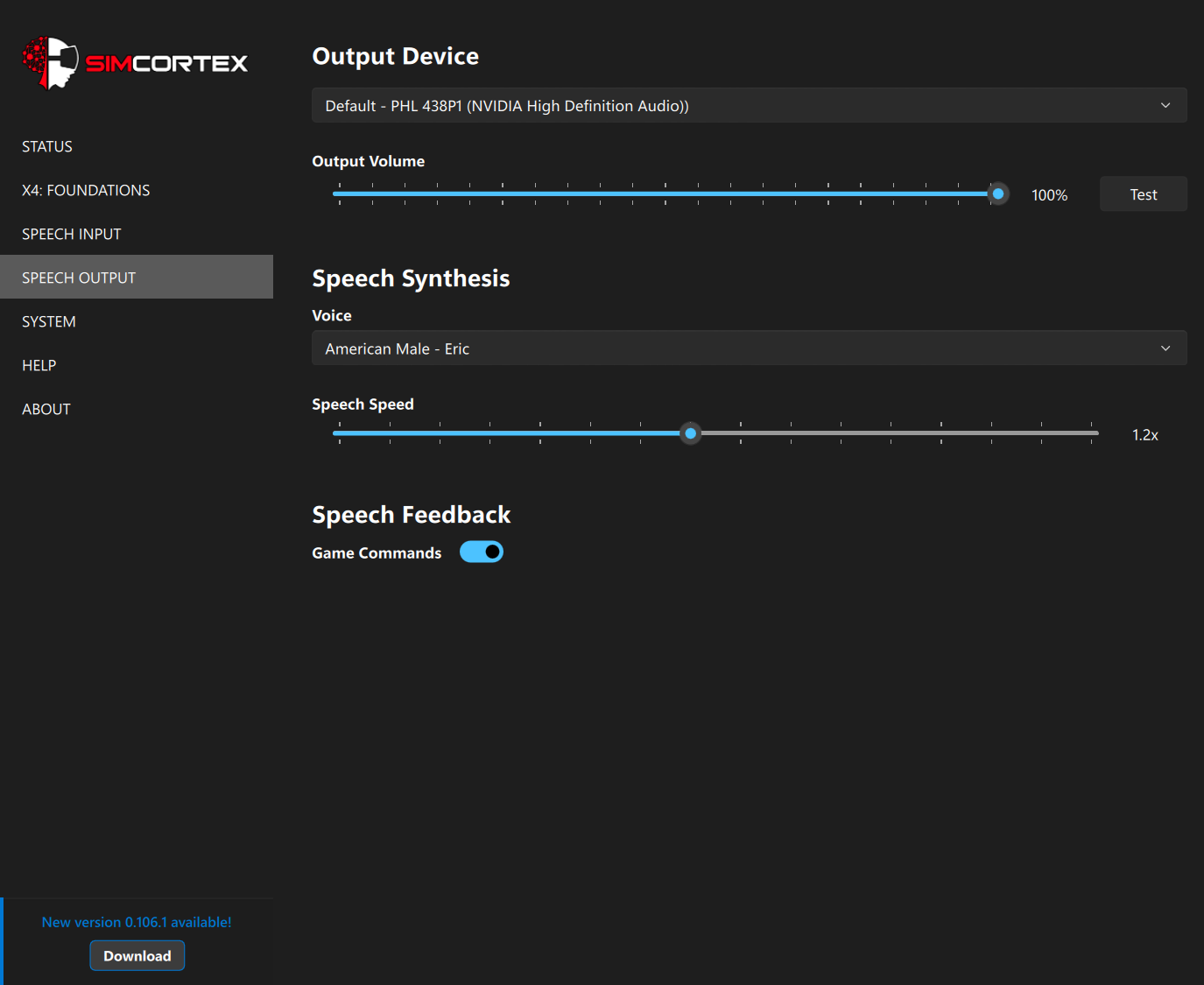Click the 100% volume value
The height and width of the screenshot is (985, 1204).
[x=1050, y=195]
